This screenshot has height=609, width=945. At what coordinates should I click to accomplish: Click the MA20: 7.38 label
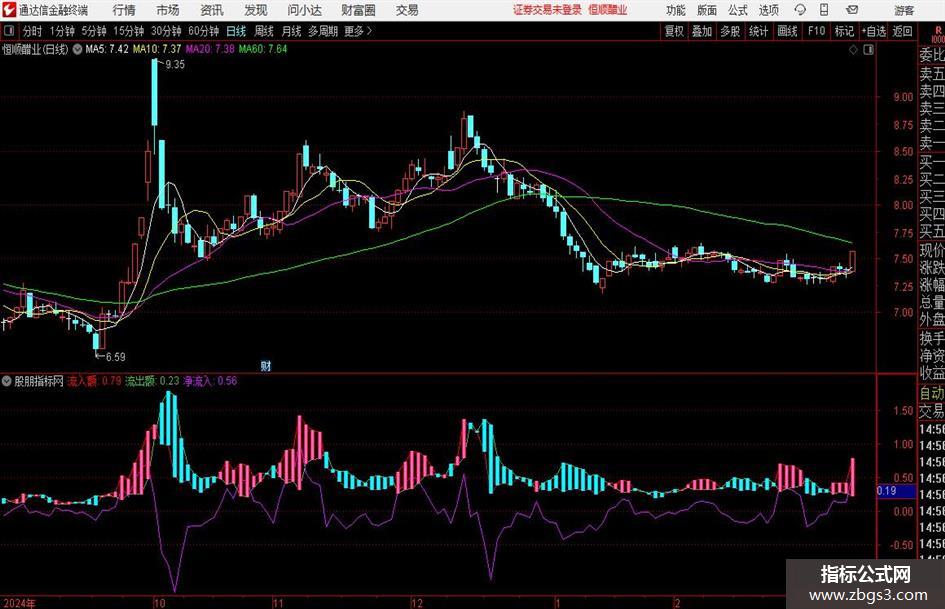tap(210, 49)
